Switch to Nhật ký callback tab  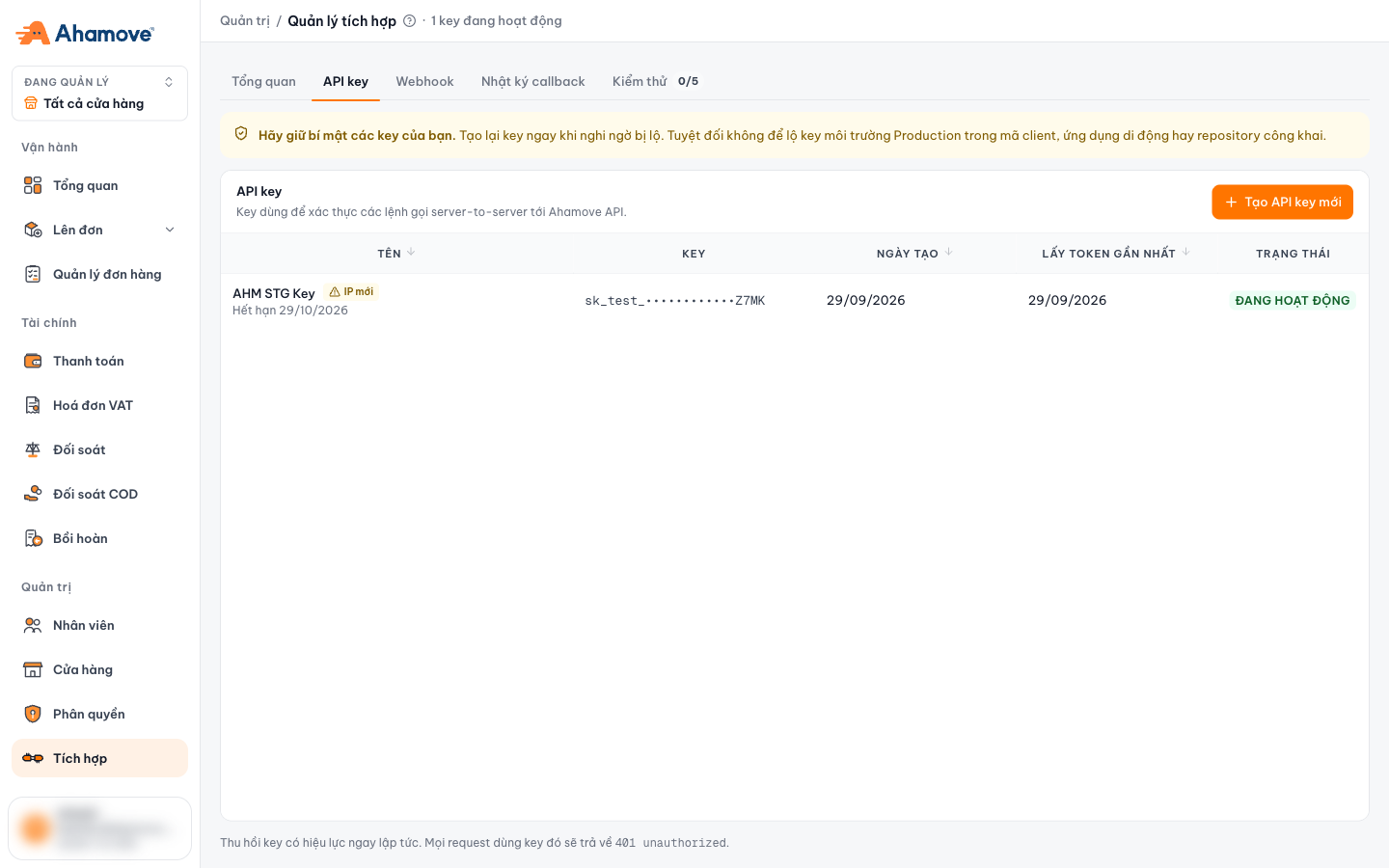point(533,81)
